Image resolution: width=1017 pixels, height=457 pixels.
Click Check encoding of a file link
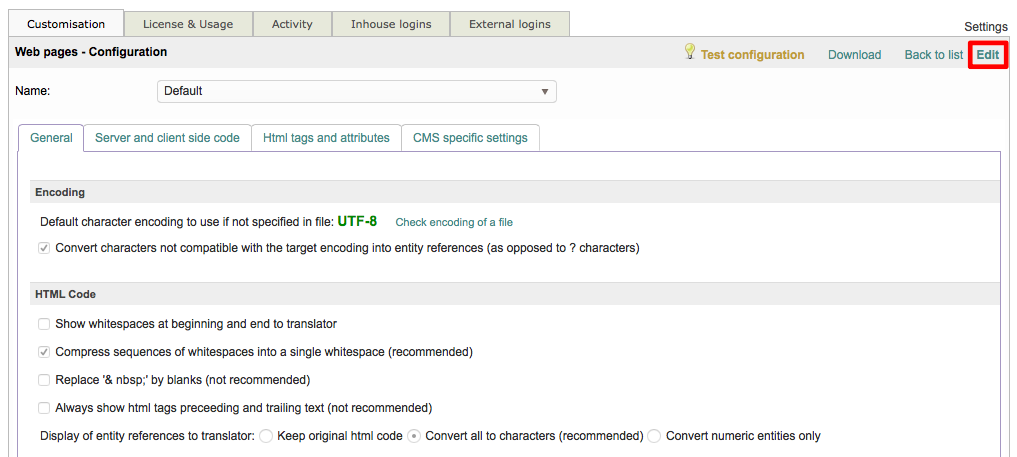[x=454, y=222]
